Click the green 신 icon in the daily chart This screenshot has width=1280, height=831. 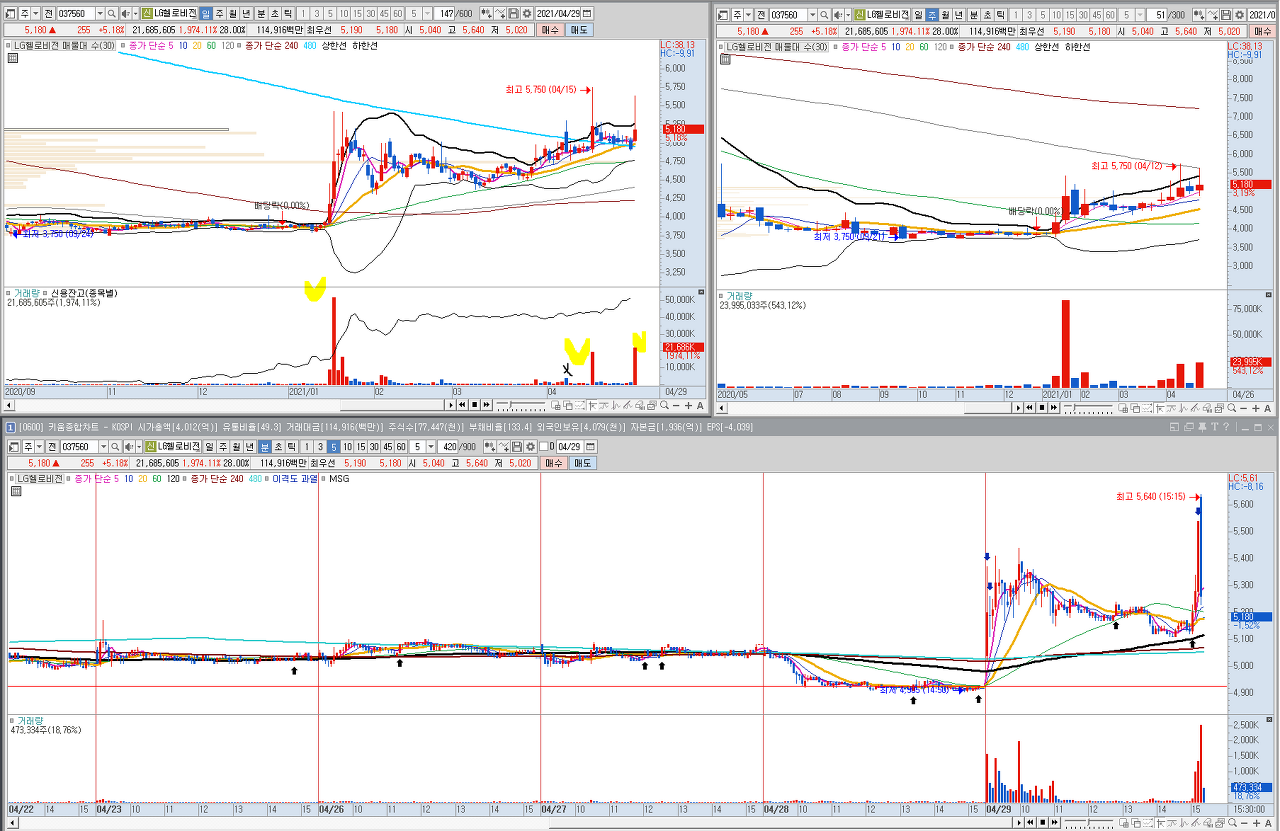click(x=146, y=13)
